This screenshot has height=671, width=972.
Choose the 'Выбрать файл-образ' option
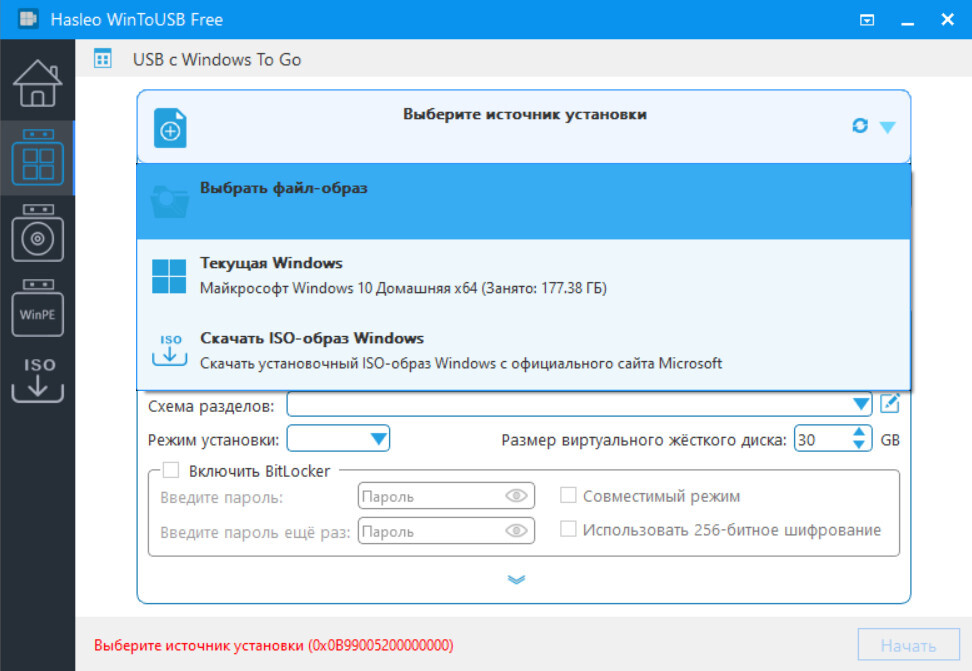523,202
